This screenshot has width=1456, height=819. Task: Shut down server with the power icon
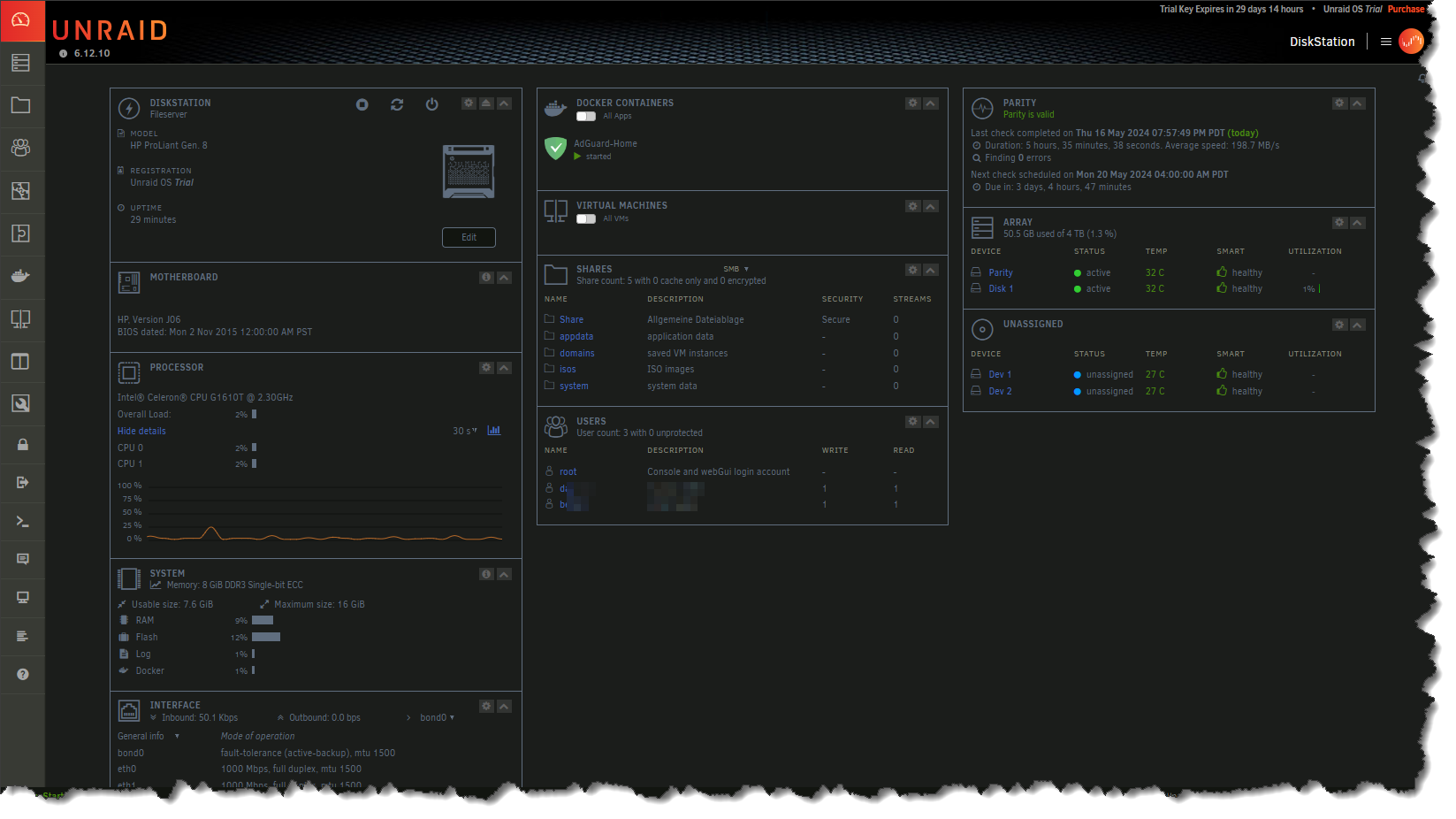[x=432, y=104]
